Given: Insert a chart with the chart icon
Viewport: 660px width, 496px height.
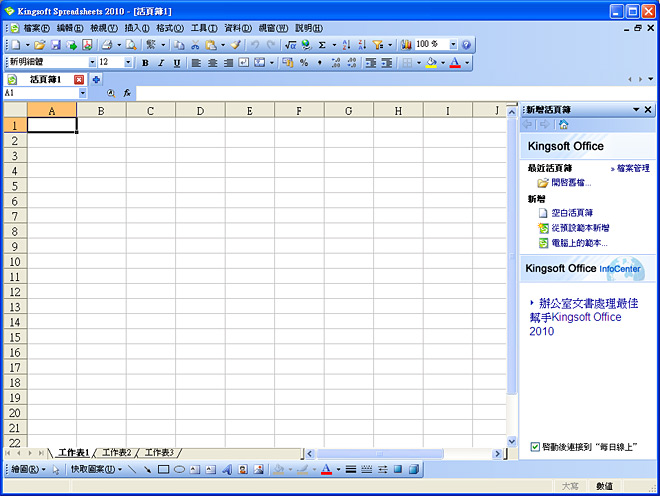Looking at the screenshot, I should pyautogui.click(x=406, y=45).
